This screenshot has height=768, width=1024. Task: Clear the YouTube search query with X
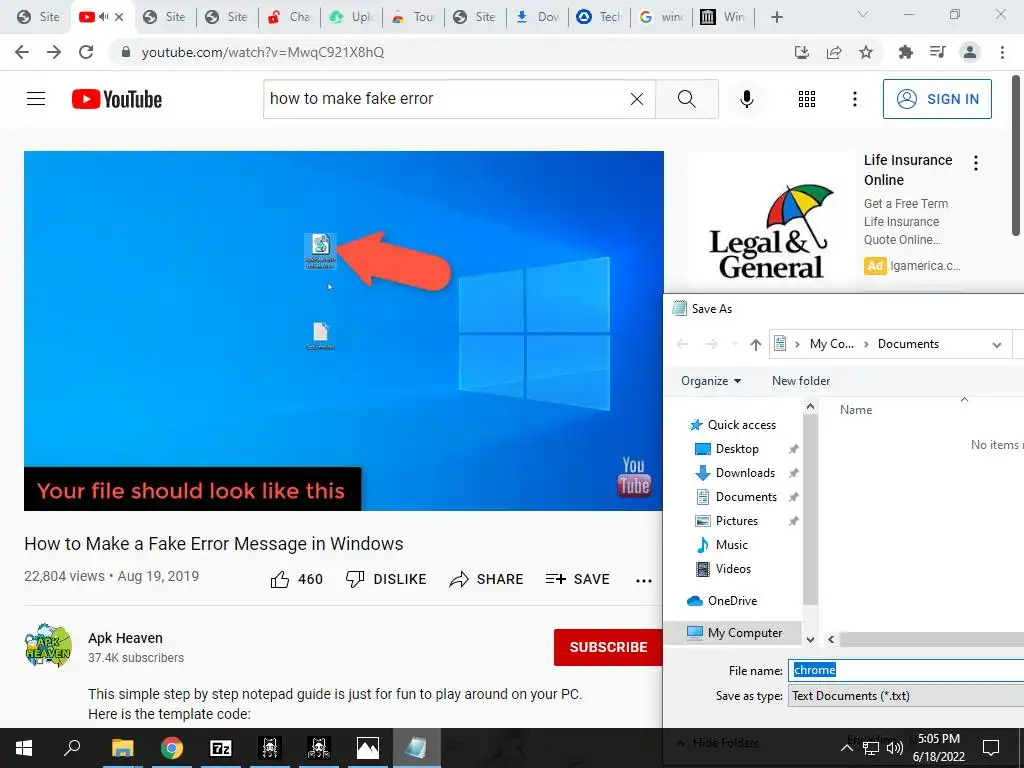click(637, 99)
